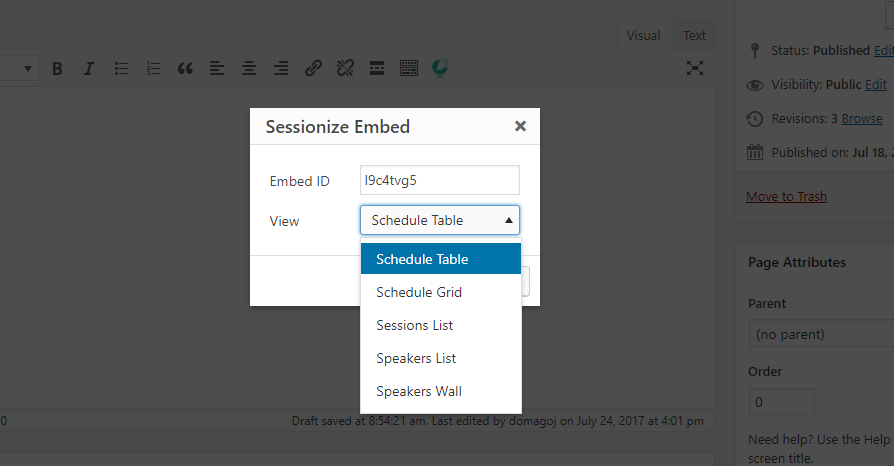The width and height of the screenshot is (894, 466).
Task: Click the Published on calendar icon
Action: coord(755,152)
